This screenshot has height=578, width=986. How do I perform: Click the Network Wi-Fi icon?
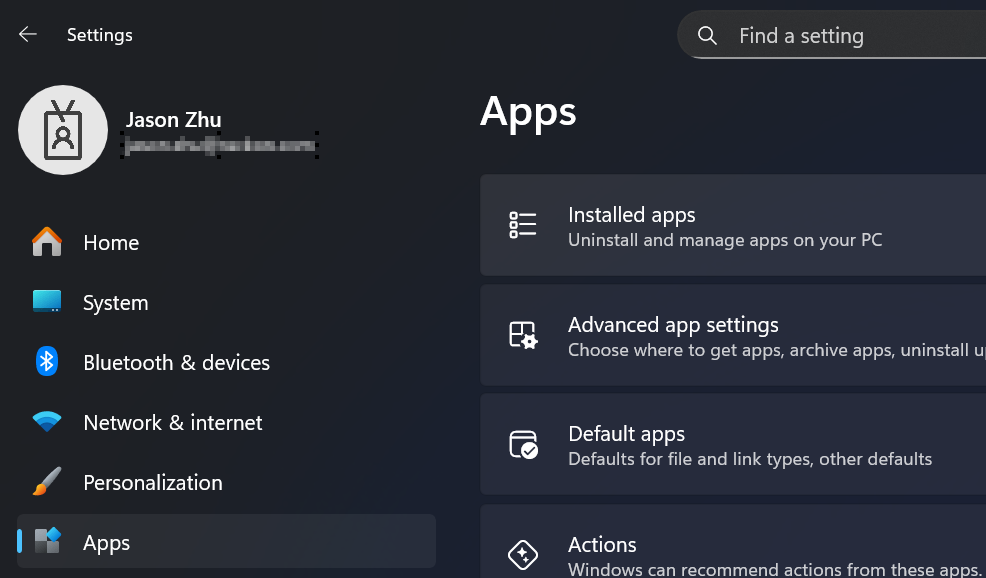47,422
